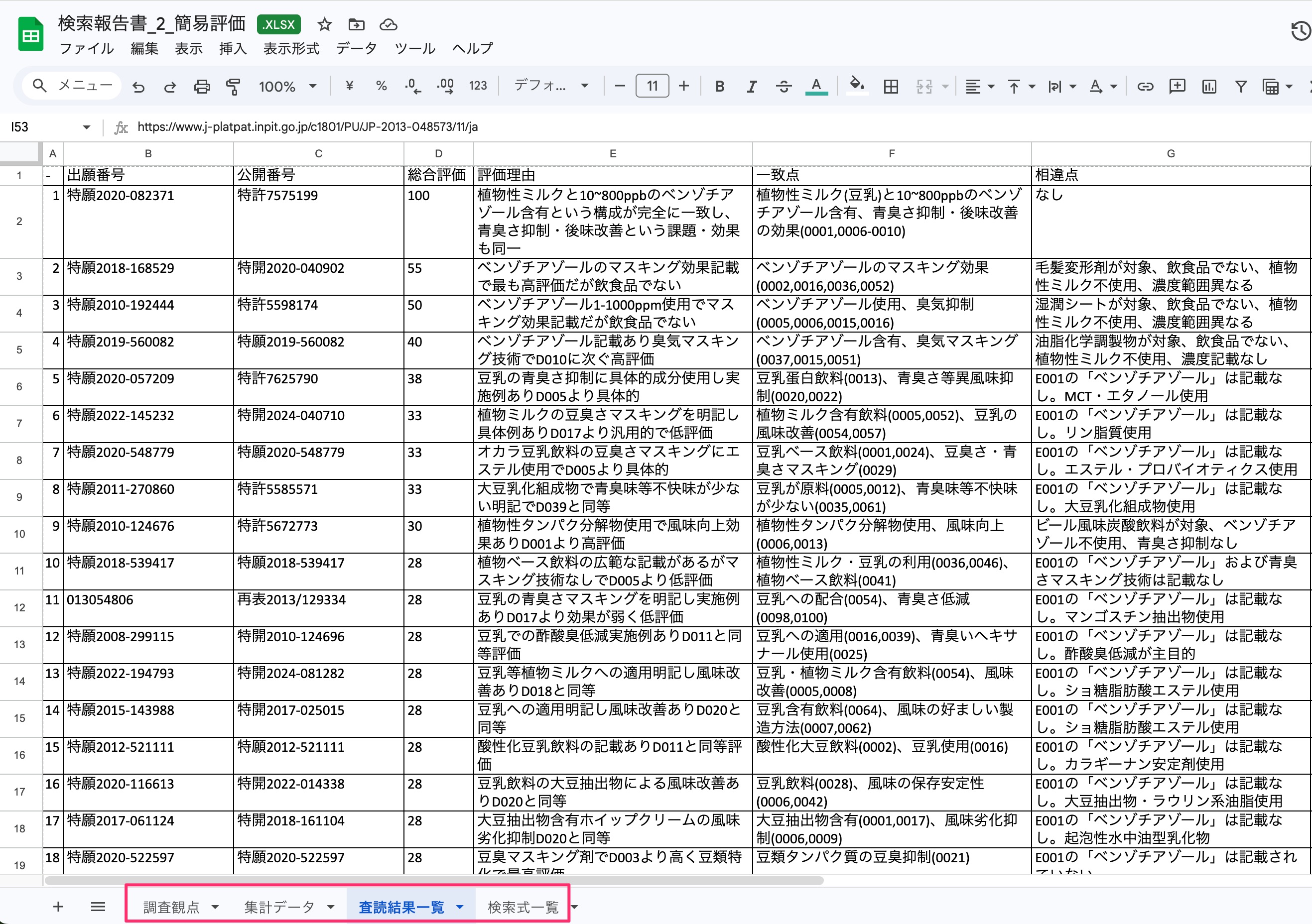Open the text color picker
The image size is (1312, 924).
click(x=816, y=86)
